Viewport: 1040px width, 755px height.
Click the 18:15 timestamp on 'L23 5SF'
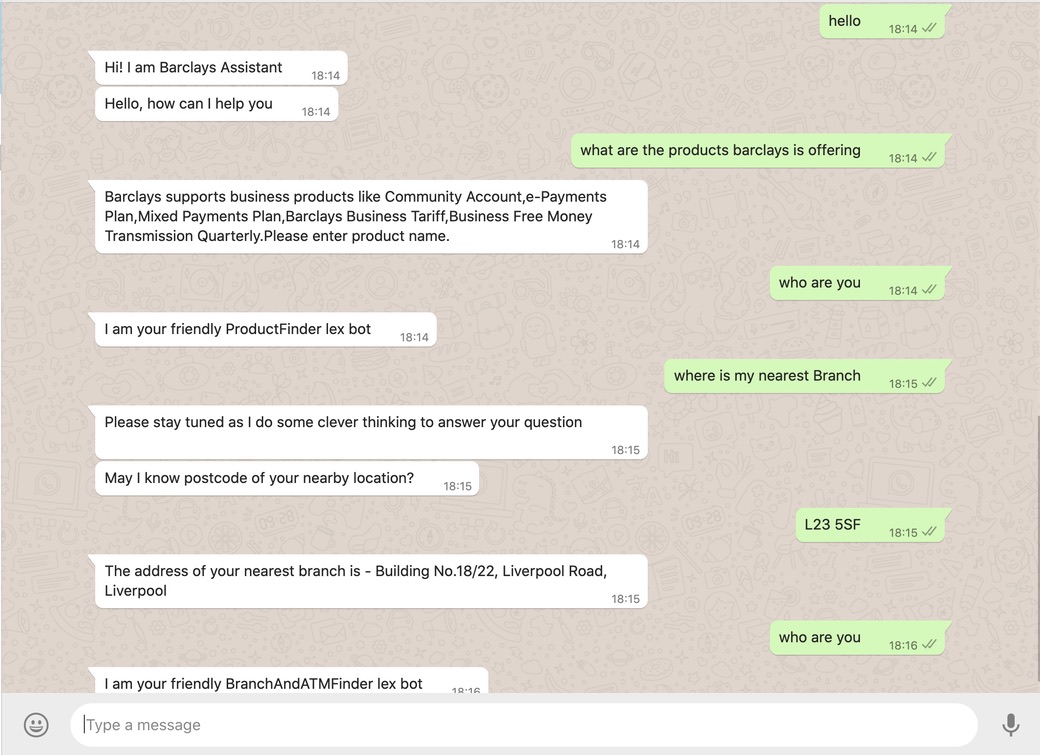click(x=903, y=533)
